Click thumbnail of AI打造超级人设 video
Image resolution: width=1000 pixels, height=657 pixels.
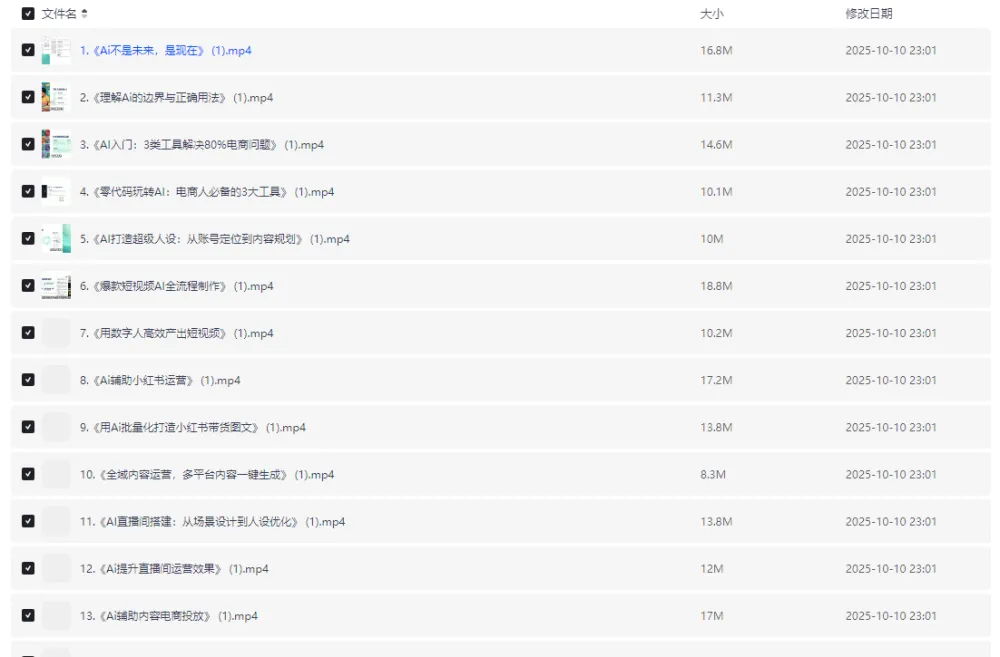56,239
